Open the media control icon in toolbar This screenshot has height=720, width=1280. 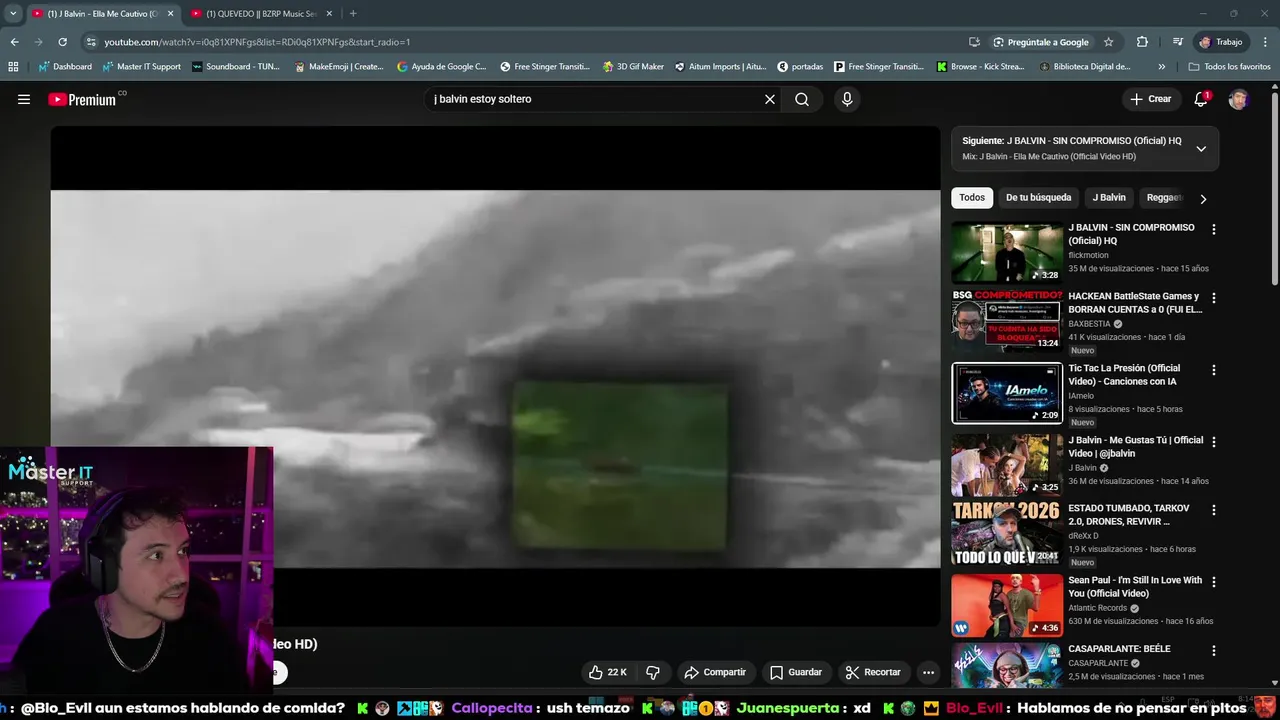pyautogui.click(x=1177, y=42)
